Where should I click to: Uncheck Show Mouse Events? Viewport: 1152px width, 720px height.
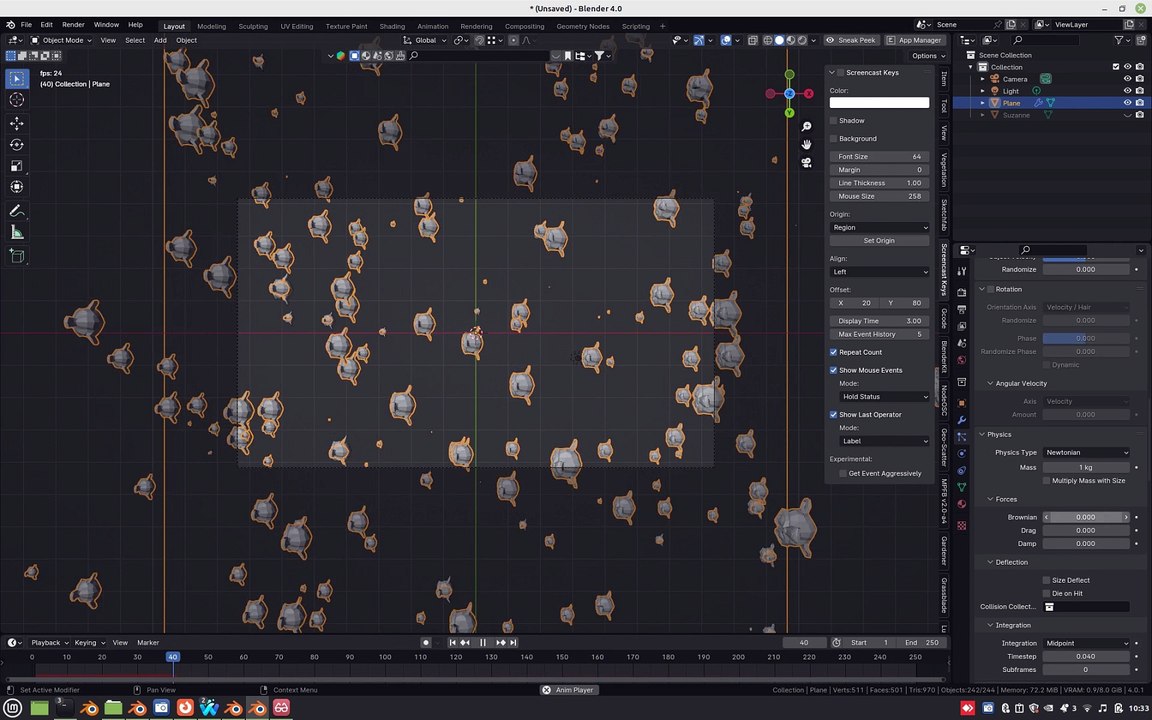pos(834,370)
